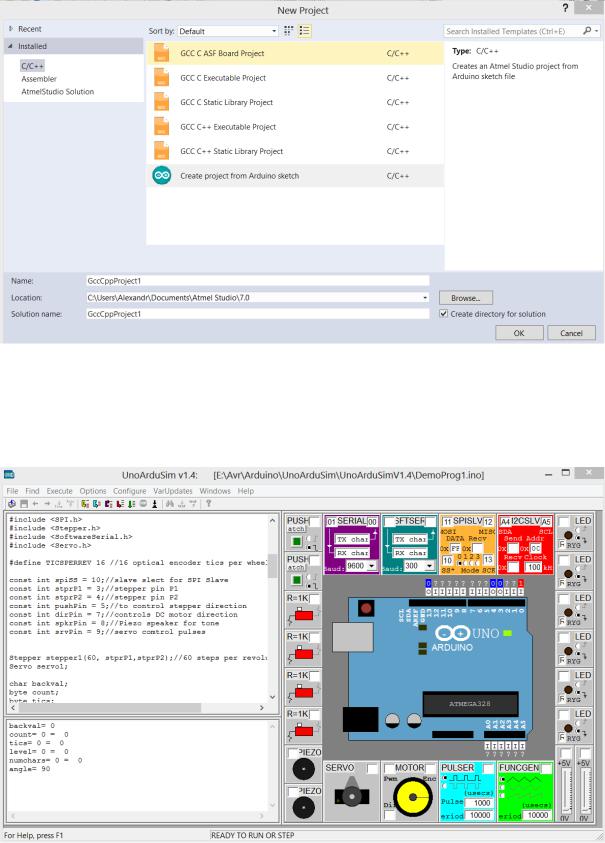Viewport: 605px width, 843px height.
Task: Click the GCC C Static Library Project icon
Action: pyautogui.click(x=162, y=102)
